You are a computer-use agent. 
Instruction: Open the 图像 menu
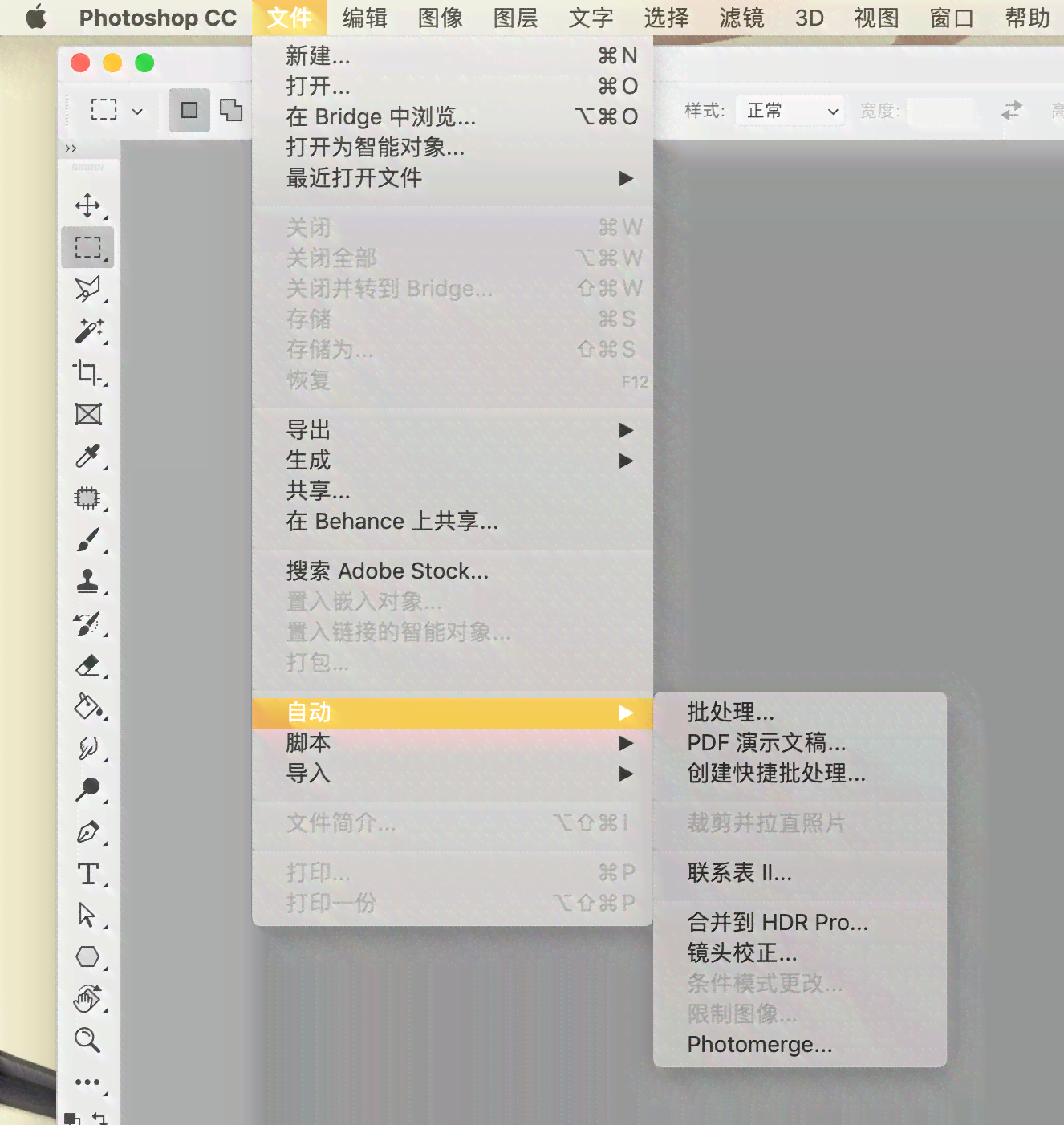tap(441, 18)
